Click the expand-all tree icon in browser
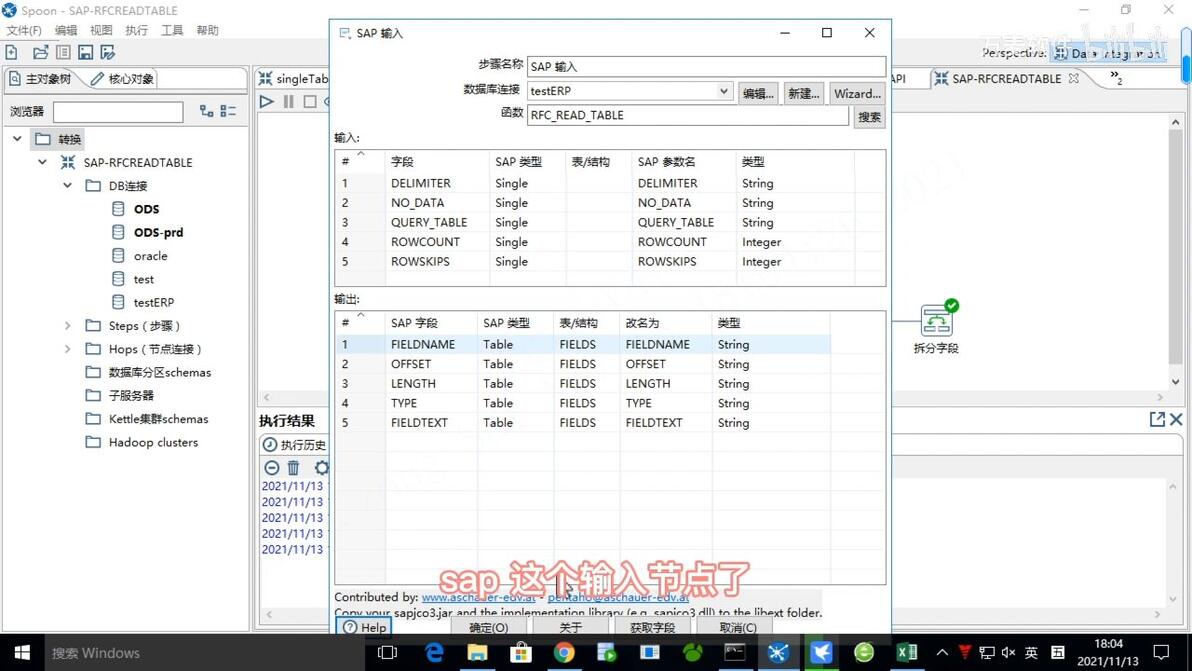This screenshot has width=1192, height=671. tap(206, 111)
